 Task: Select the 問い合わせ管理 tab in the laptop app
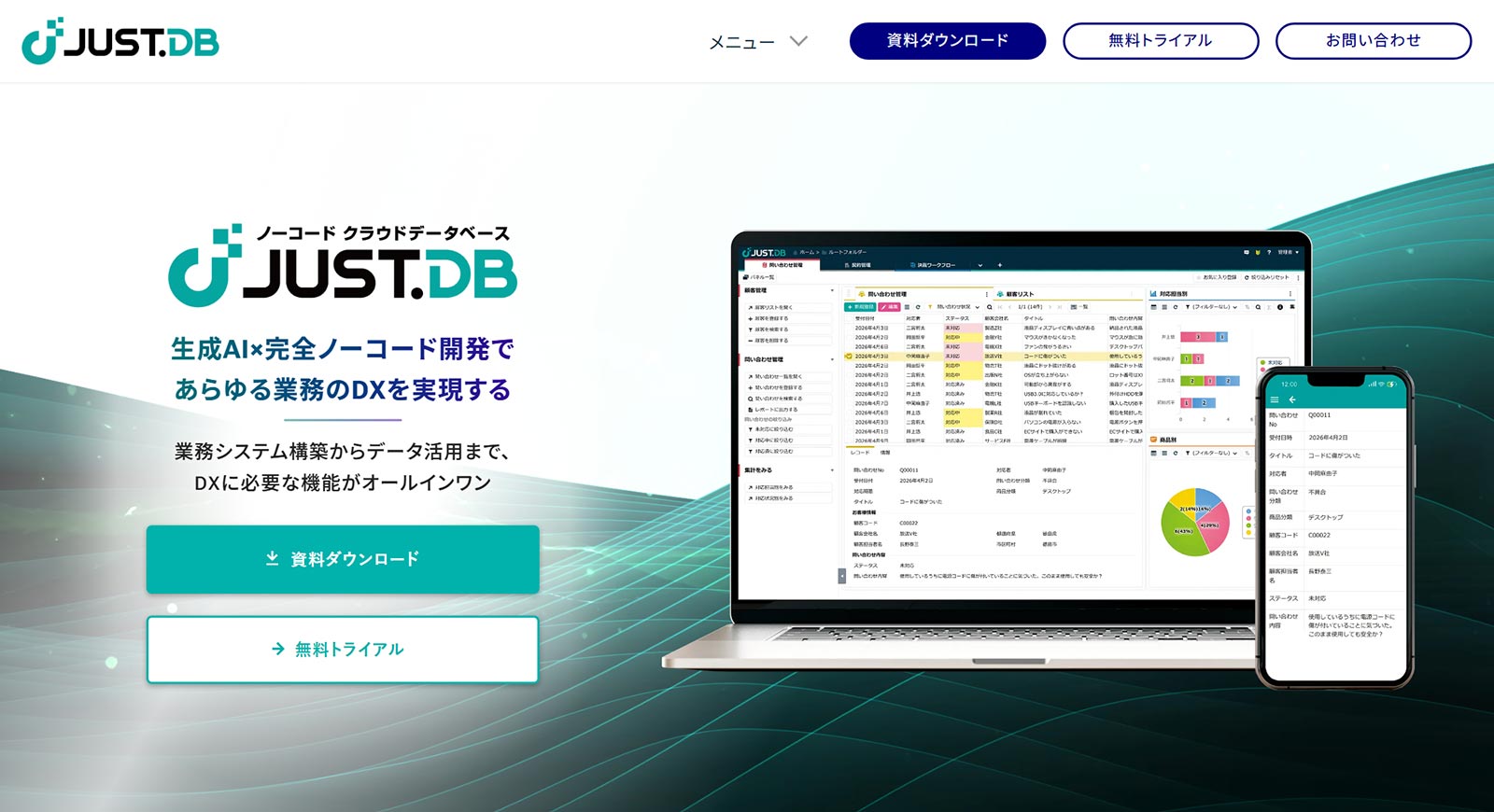(x=782, y=265)
